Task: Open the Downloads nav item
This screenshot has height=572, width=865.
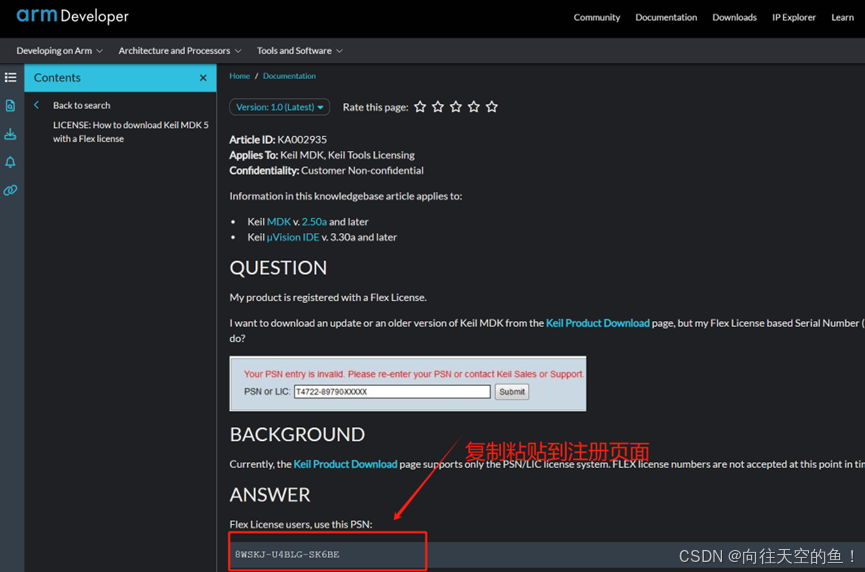Action: [735, 17]
